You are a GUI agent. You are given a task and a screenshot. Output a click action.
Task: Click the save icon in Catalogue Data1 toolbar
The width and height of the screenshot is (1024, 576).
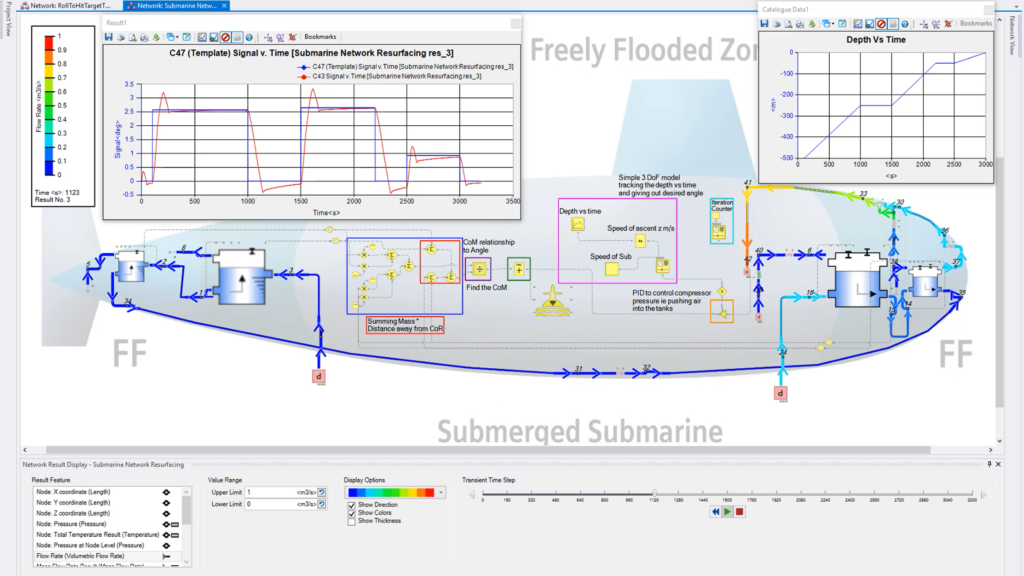(767, 23)
